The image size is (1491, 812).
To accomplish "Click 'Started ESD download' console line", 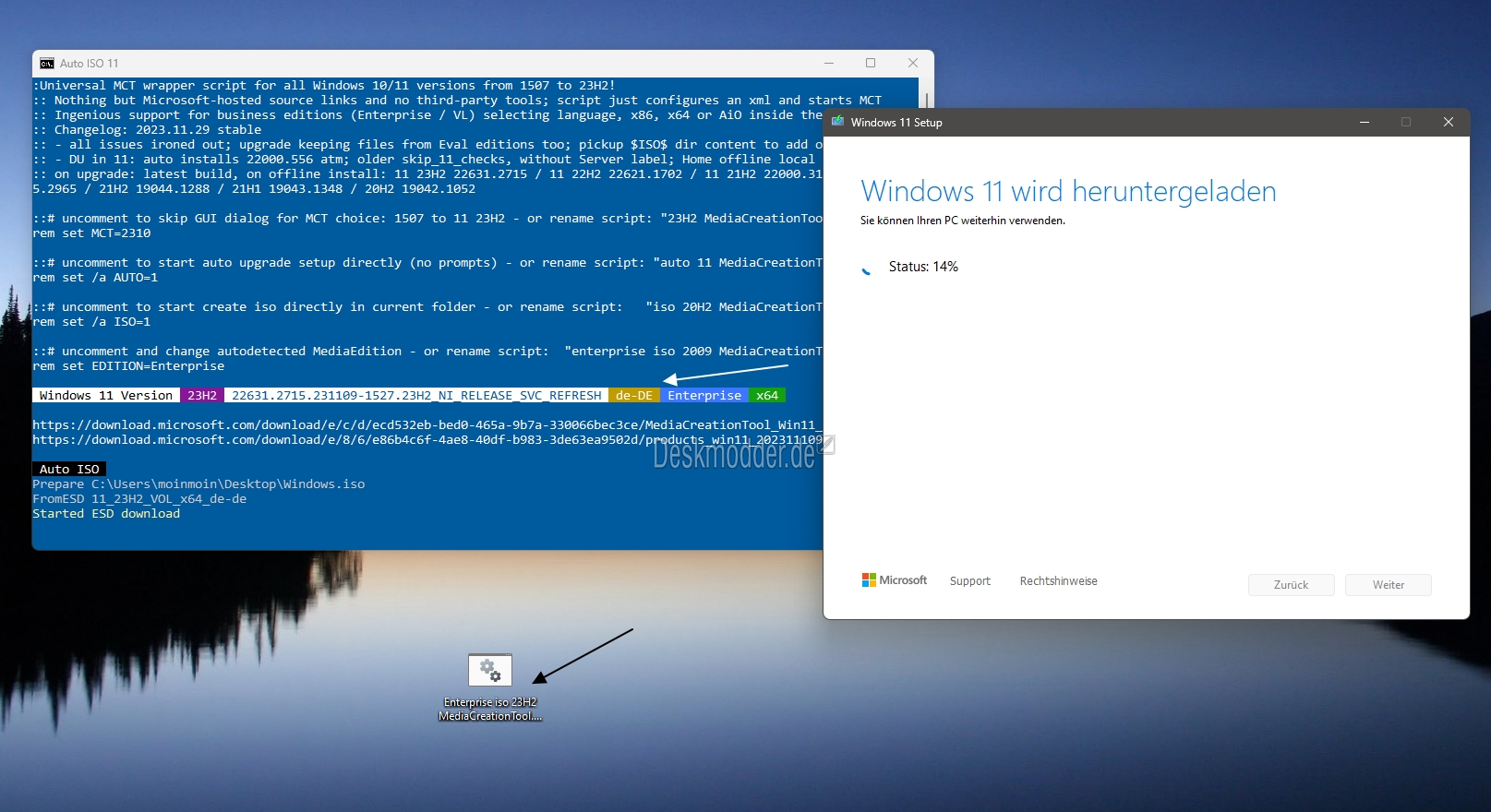I will click(x=106, y=514).
